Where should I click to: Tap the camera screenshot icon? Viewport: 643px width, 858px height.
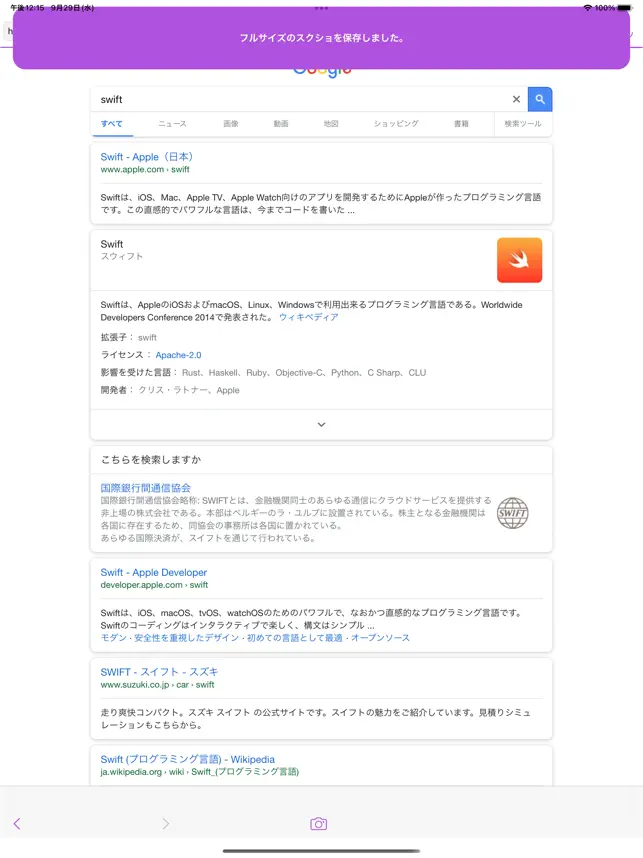pos(318,824)
